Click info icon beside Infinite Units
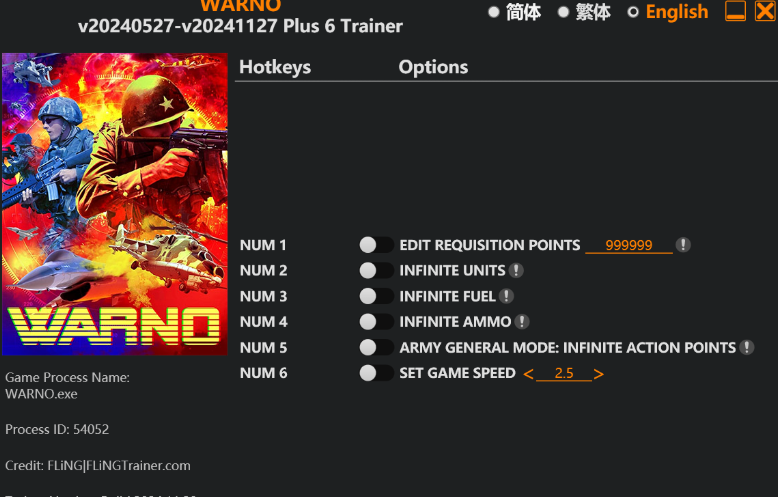This screenshot has height=497, width=778. (516, 270)
